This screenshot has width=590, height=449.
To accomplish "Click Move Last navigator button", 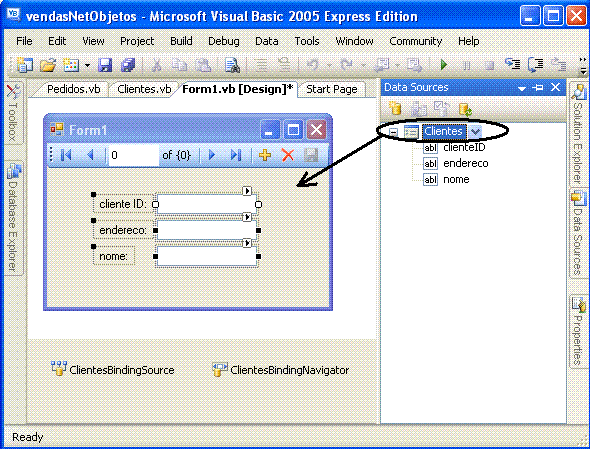I will [236, 155].
